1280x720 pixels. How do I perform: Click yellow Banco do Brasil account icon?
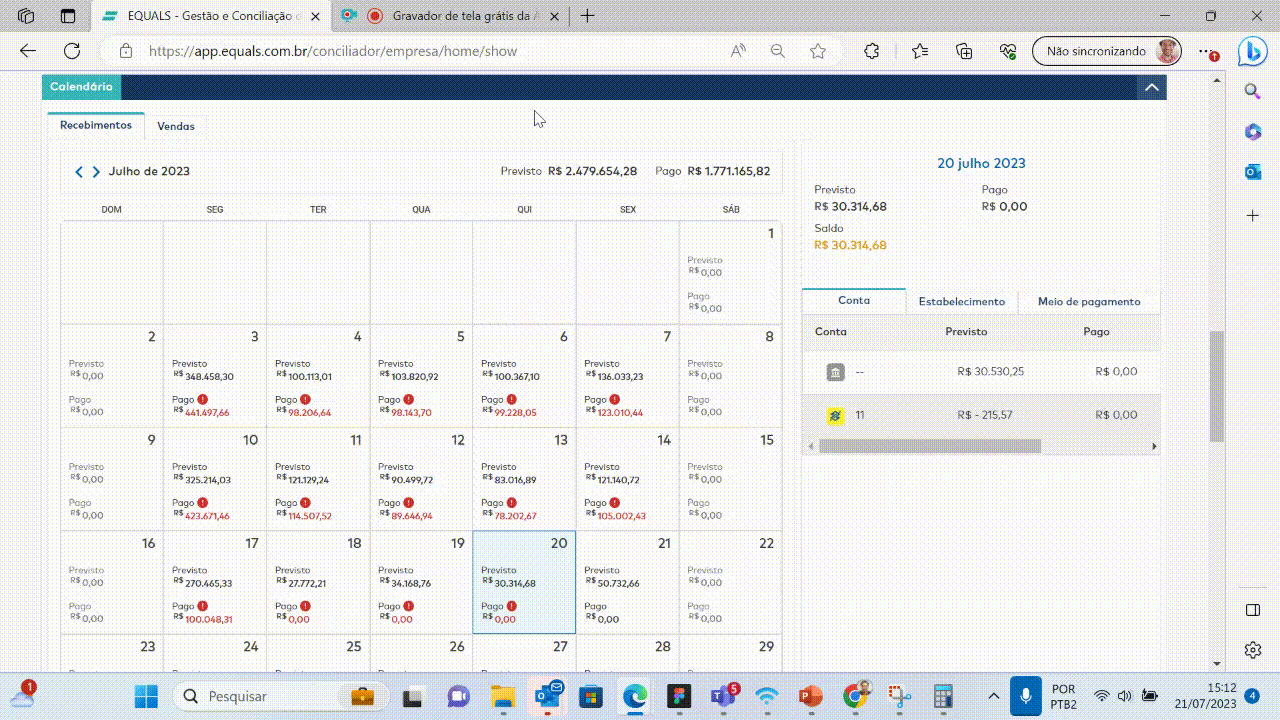(835, 415)
